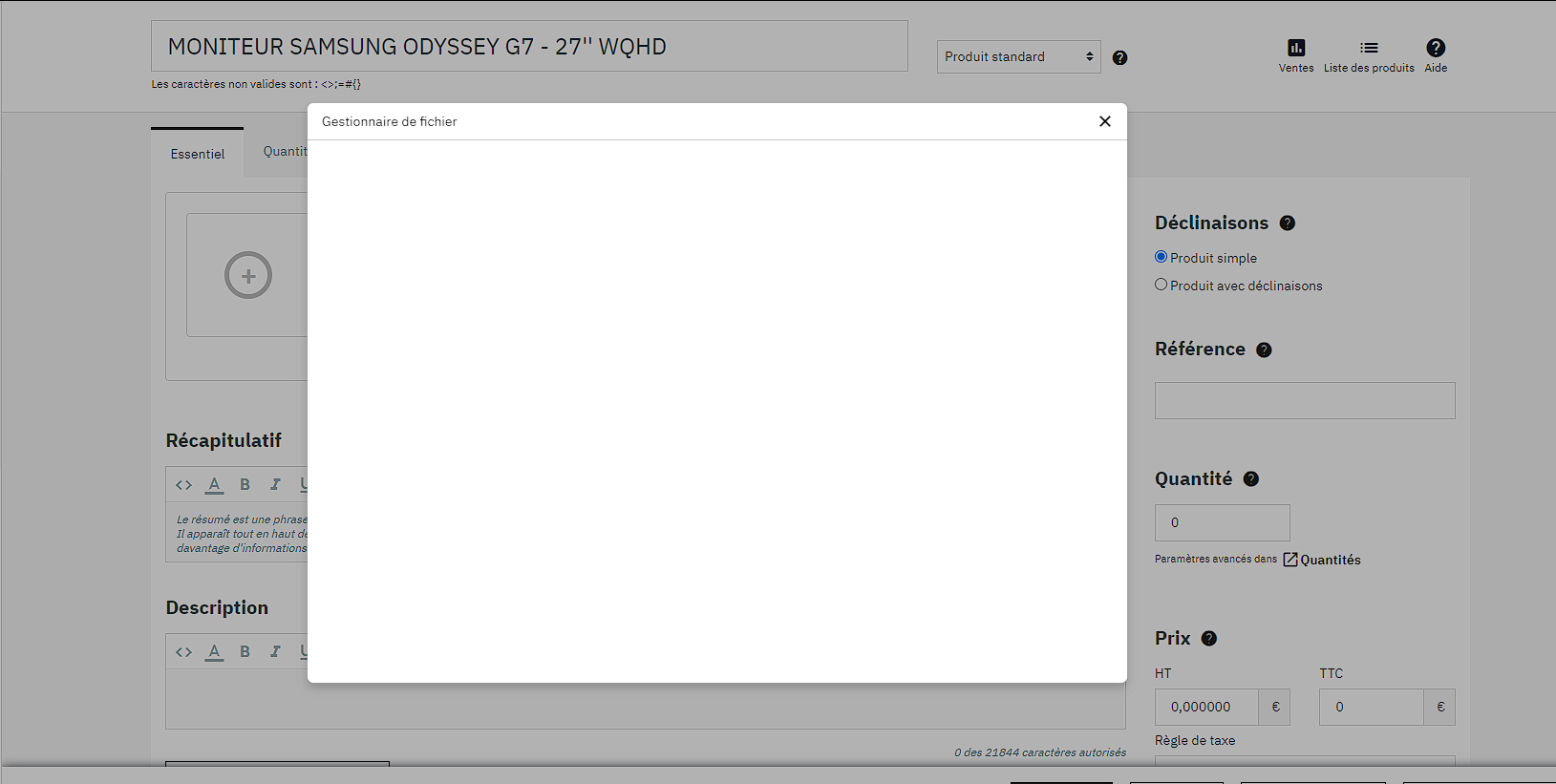Click the Prix help icon
Screen dimensions: 1556x784
(x=1209, y=639)
